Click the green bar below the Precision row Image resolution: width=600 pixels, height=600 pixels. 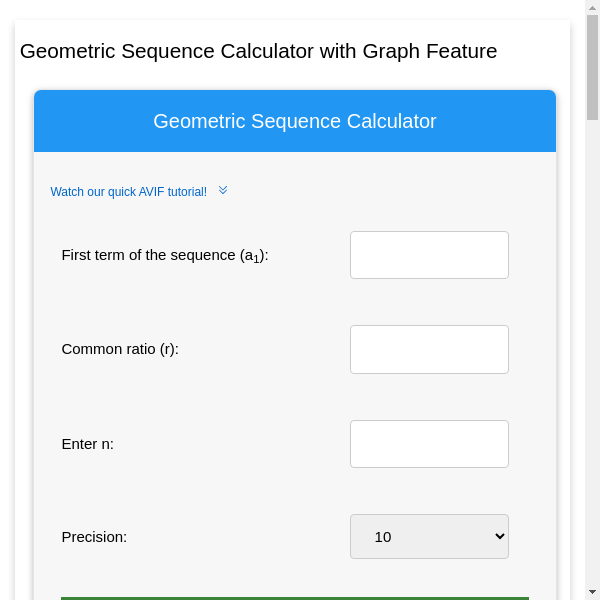click(x=294, y=598)
